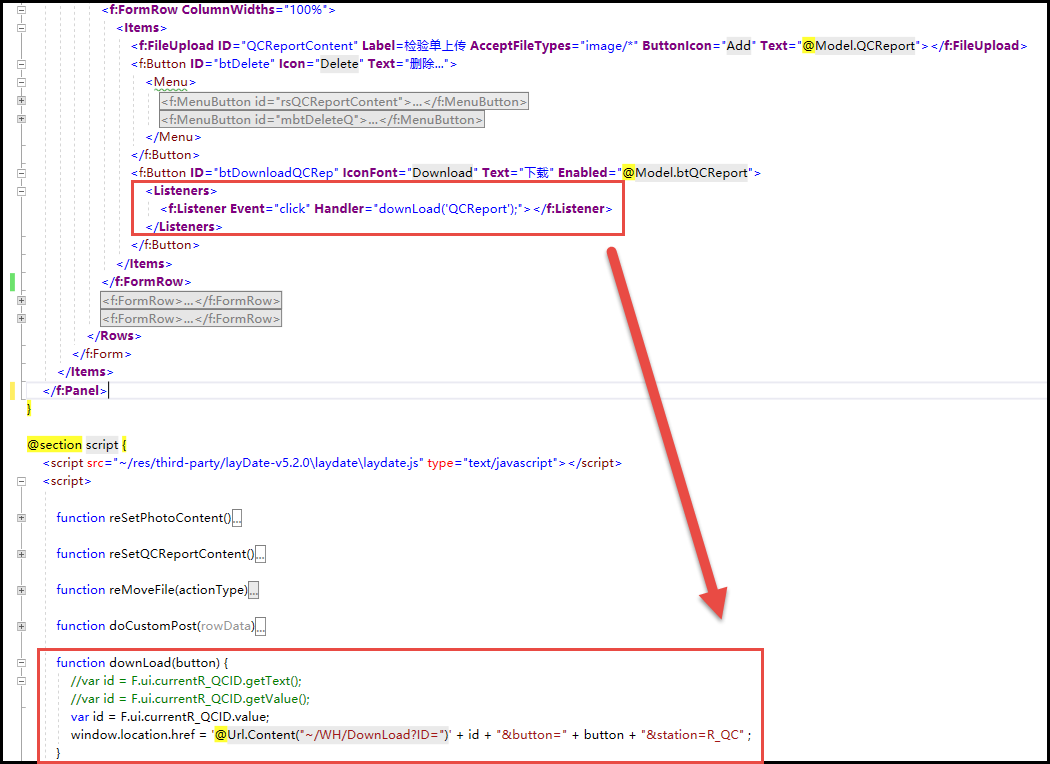This screenshot has width=1050, height=764.
Task: Click window.location.href in the downLoad function
Action: click(x=131, y=735)
